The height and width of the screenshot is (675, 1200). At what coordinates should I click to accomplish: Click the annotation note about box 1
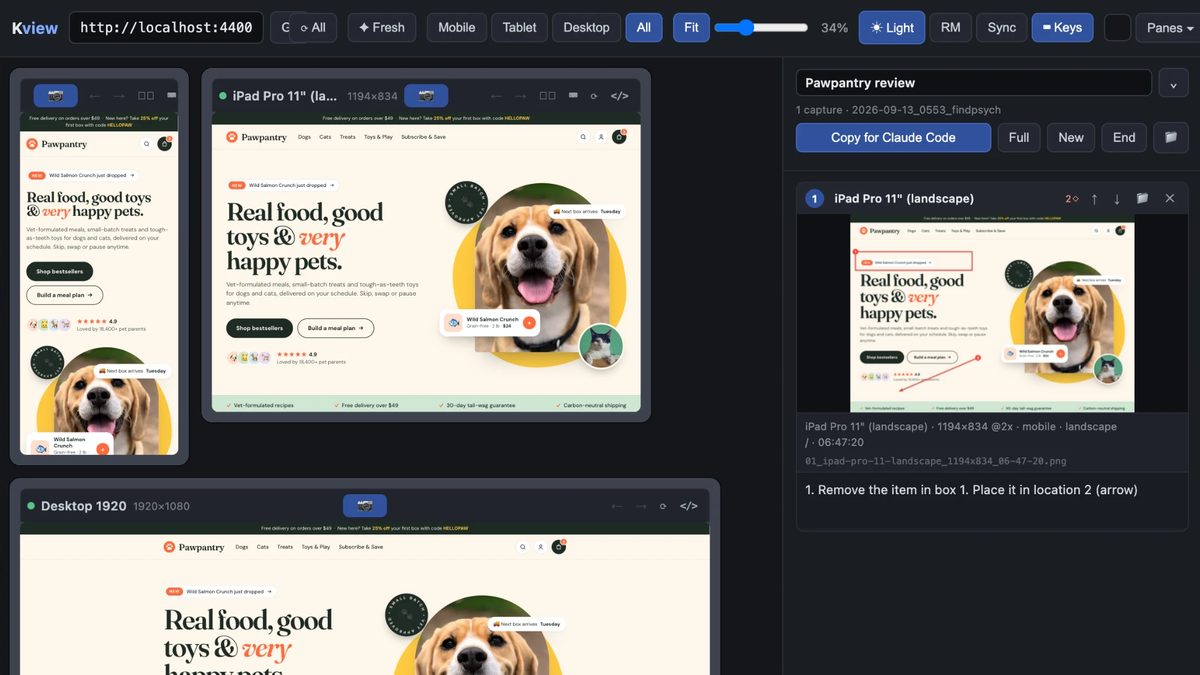point(971,490)
